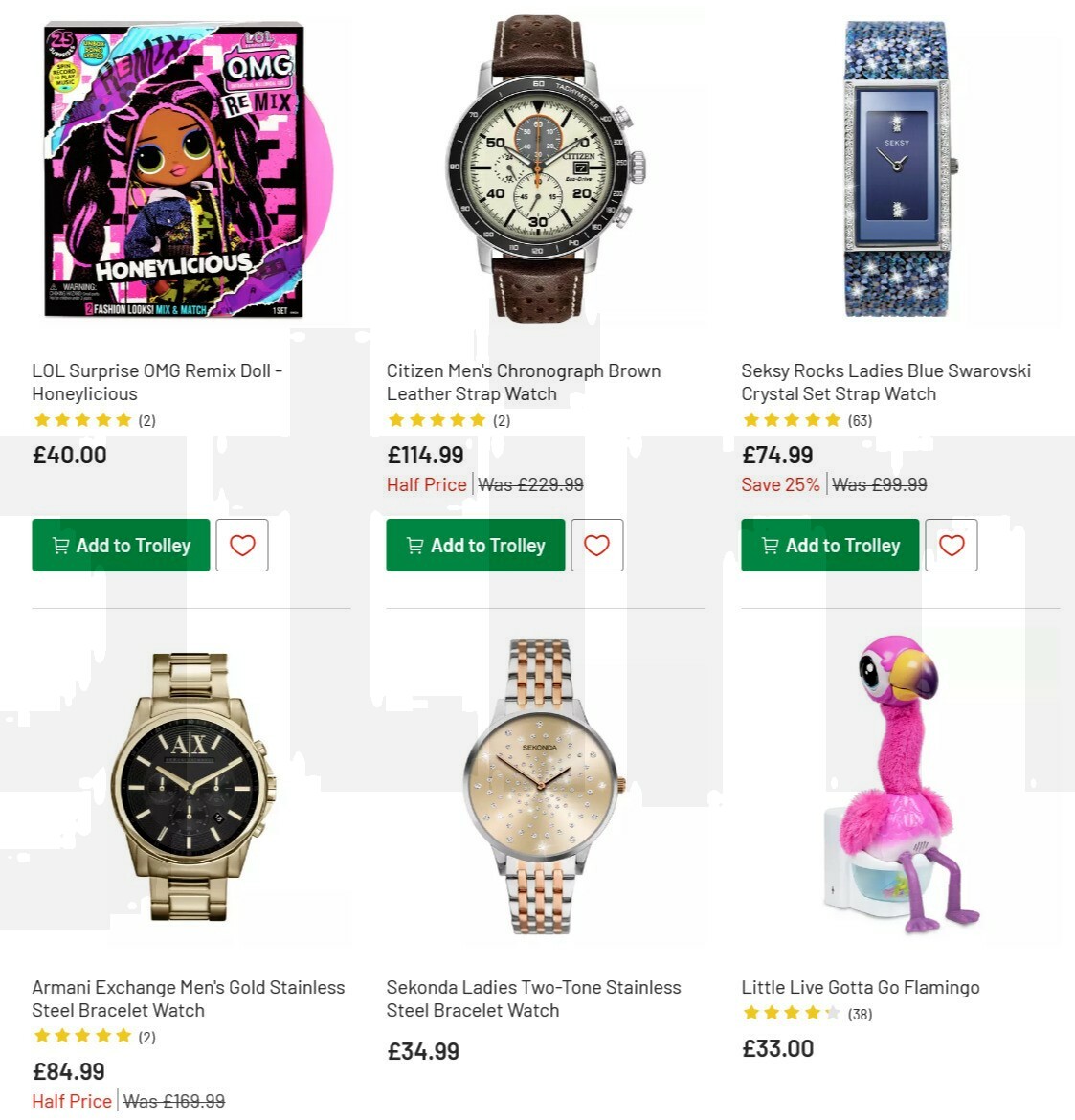Click the Half Price label under the Armani watch

[x=71, y=1100]
